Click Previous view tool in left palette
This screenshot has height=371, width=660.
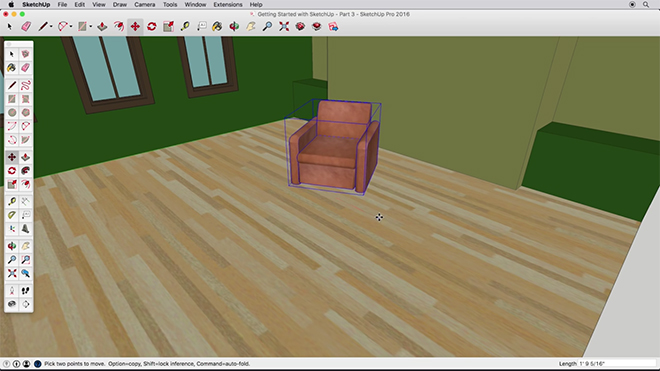point(26,273)
